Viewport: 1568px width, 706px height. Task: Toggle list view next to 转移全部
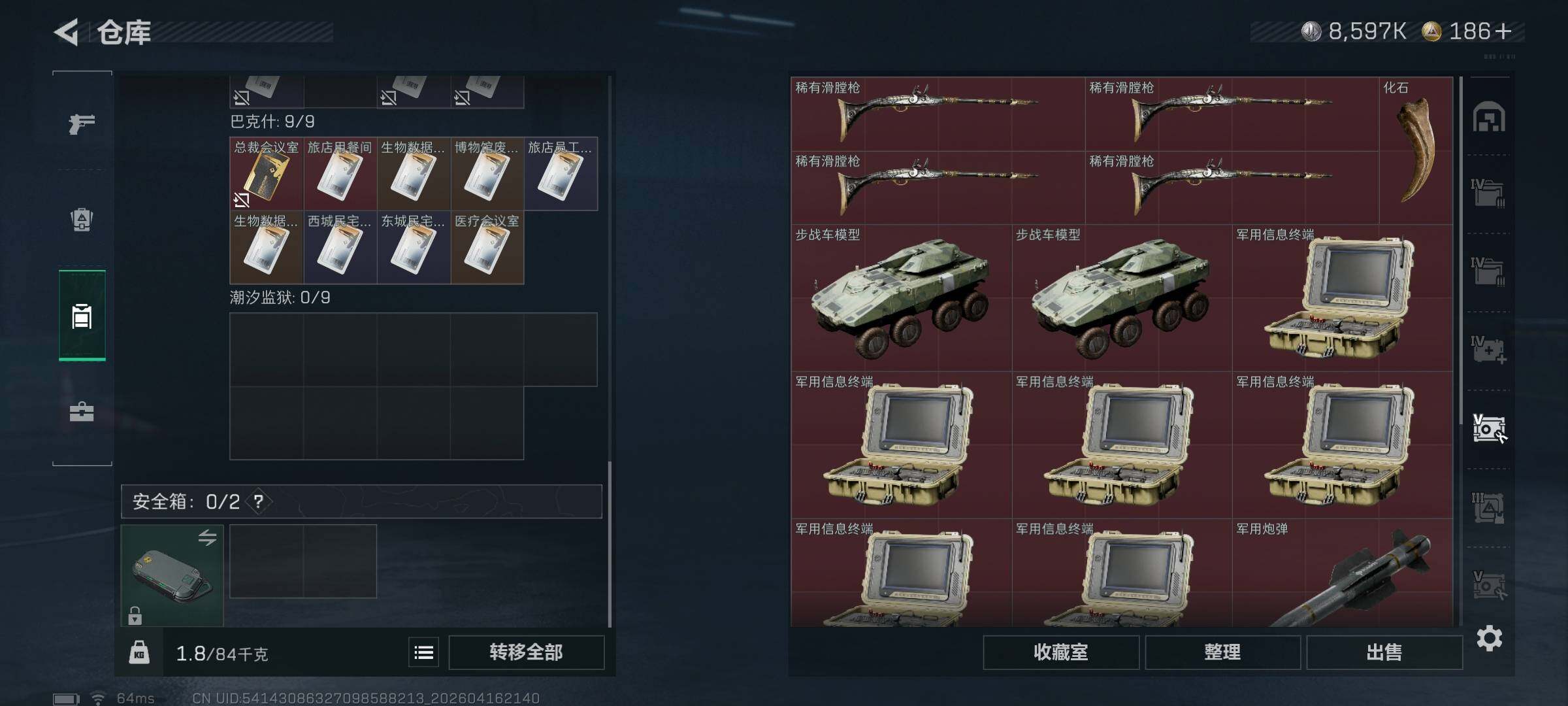[x=423, y=652]
